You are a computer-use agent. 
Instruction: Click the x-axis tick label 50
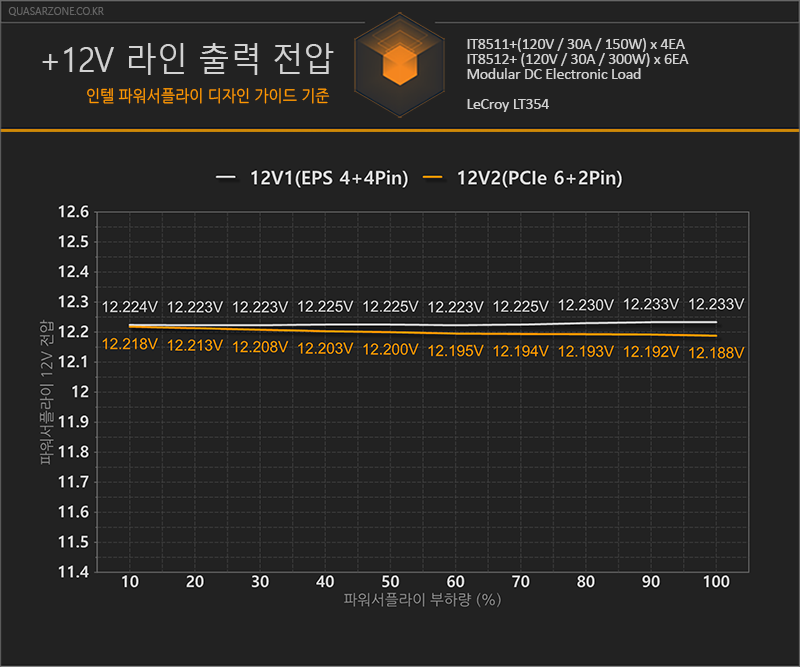coord(390,582)
